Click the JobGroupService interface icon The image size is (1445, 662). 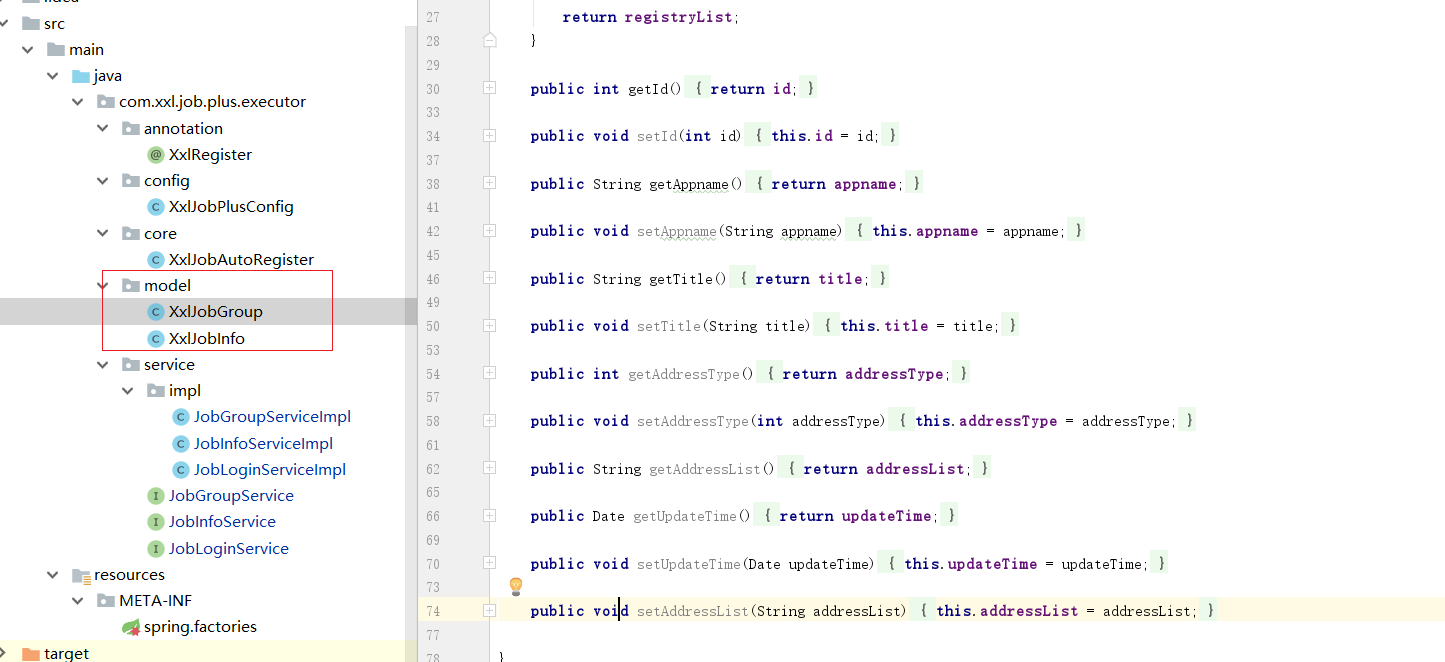point(155,496)
